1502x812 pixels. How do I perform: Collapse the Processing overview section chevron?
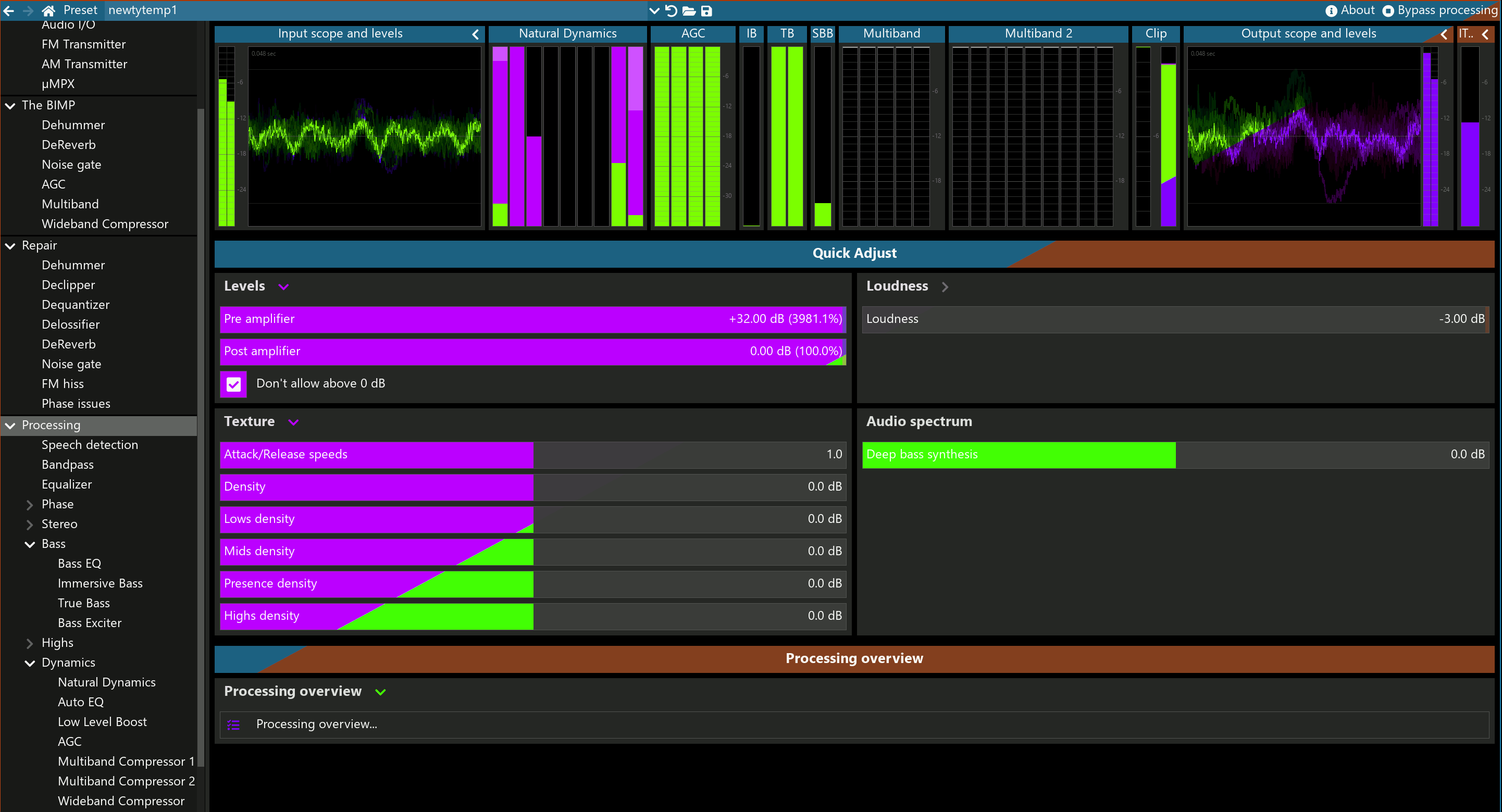pyautogui.click(x=381, y=692)
